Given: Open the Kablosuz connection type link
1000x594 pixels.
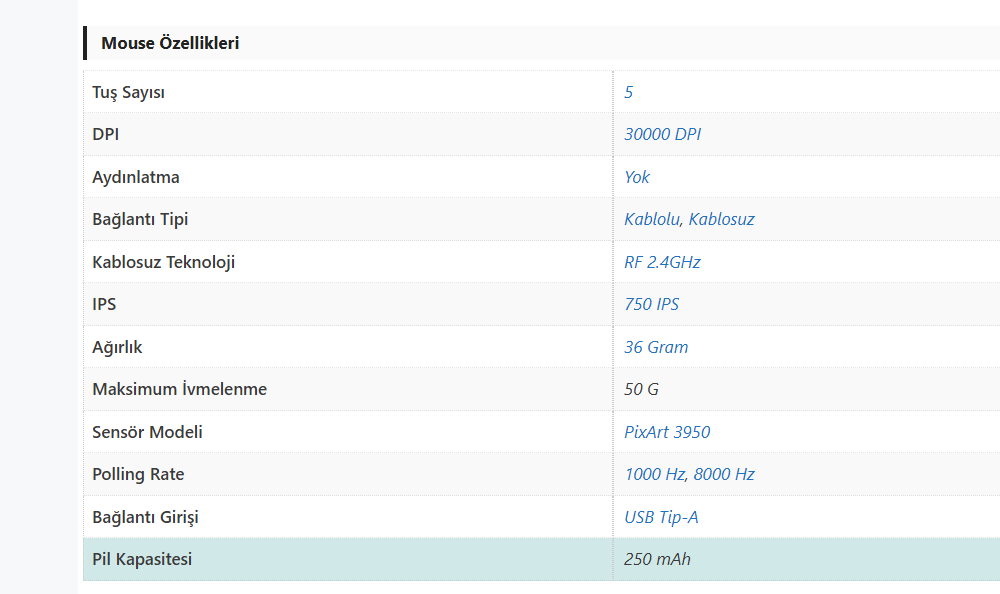Looking at the screenshot, I should 721,219.
